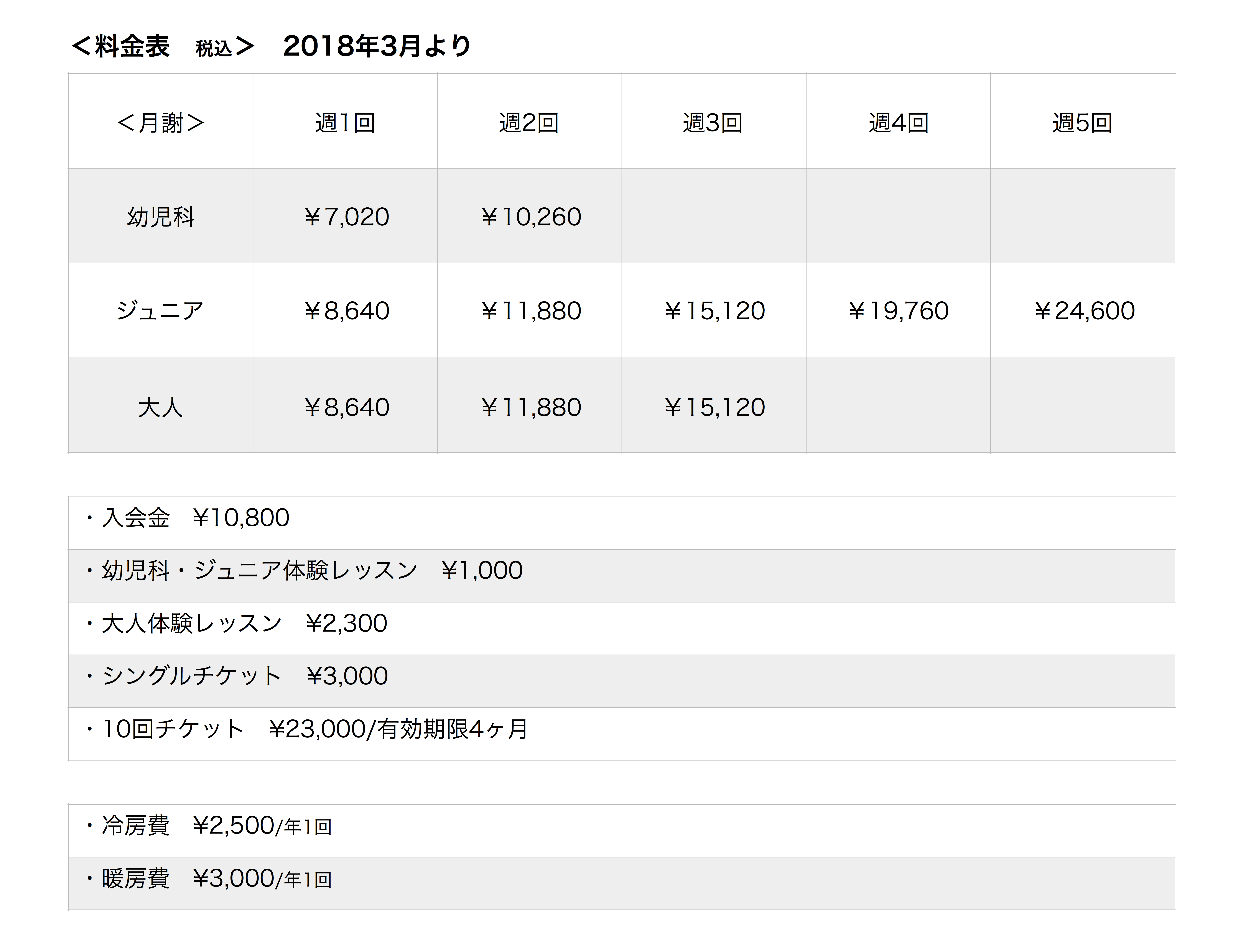Viewport: 1243px width, 952px height.
Task: Select the 2018年3月より heading text
Action: (x=377, y=46)
